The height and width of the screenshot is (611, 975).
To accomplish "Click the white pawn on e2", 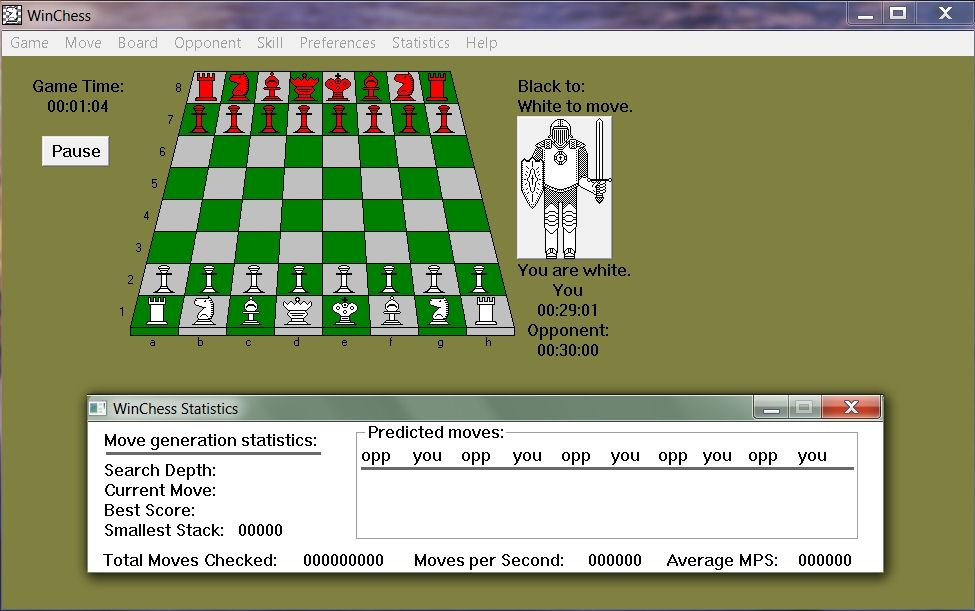I will (343, 279).
